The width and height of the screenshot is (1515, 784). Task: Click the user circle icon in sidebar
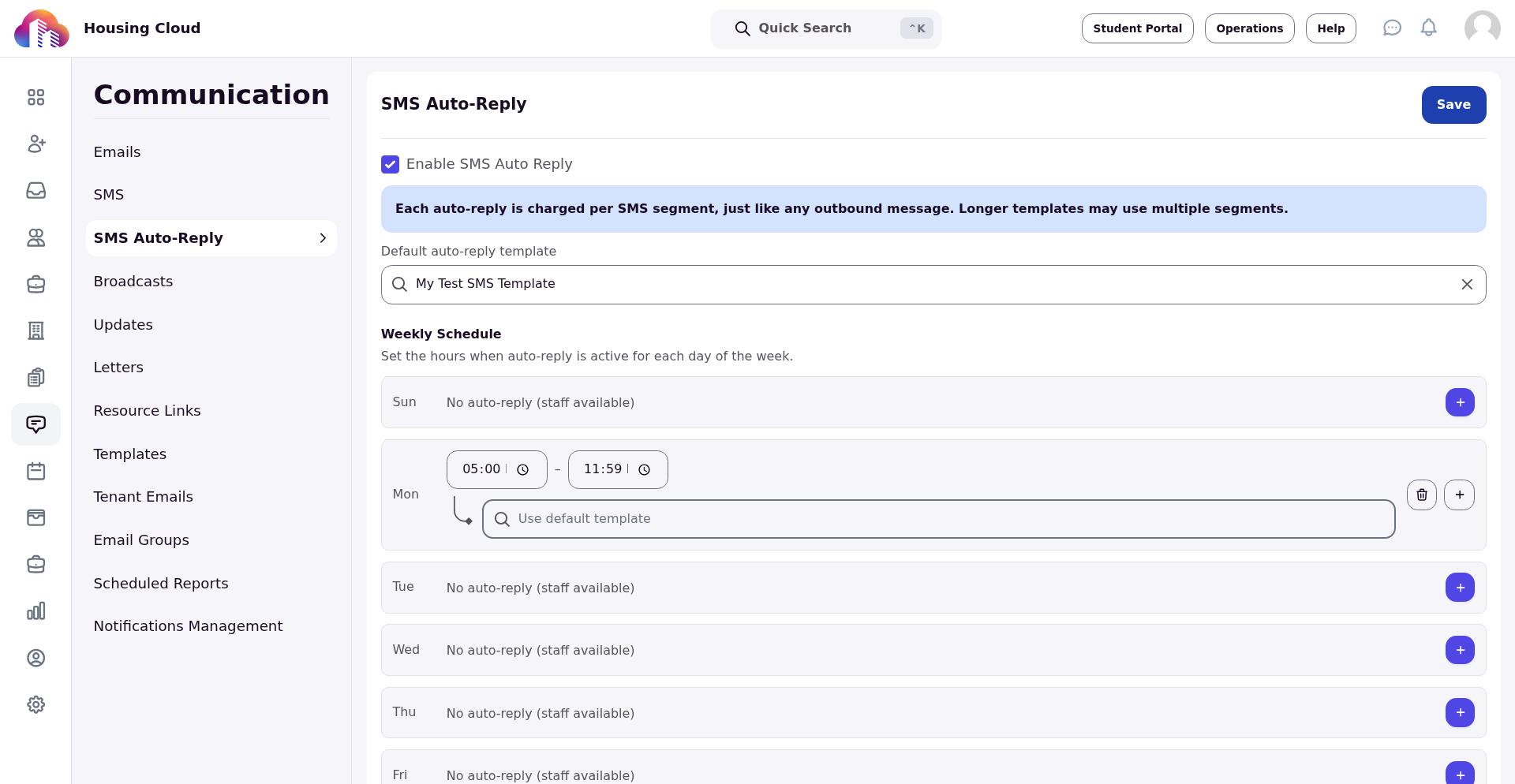click(x=36, y=658)
